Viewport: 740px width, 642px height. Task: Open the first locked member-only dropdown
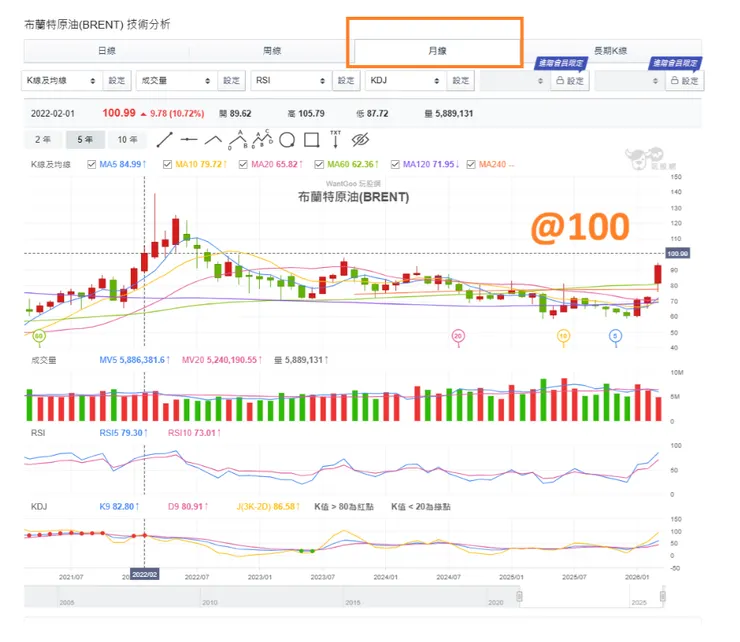coord(515,81)
